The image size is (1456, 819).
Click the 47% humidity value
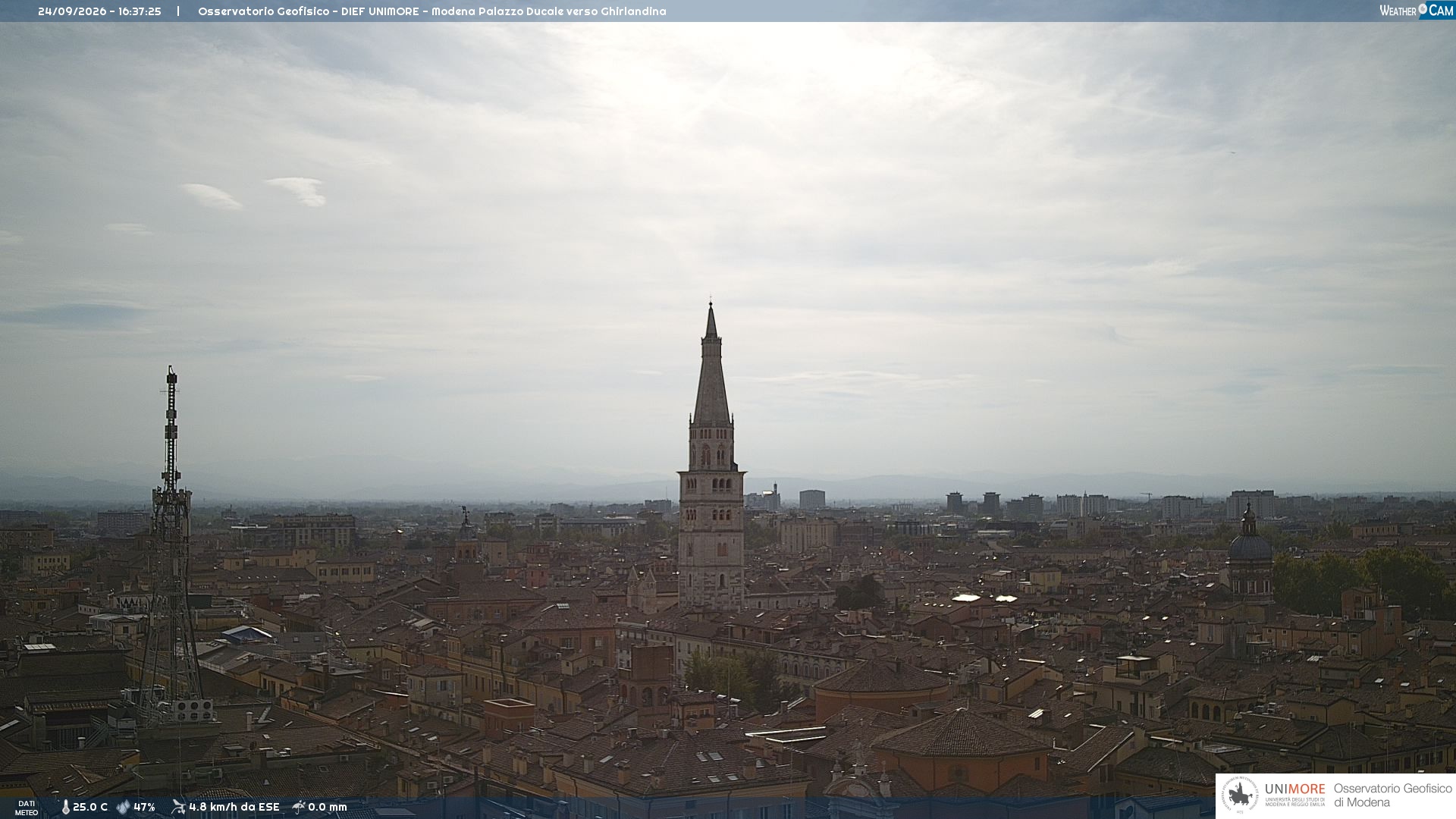[x=144, y=807]
